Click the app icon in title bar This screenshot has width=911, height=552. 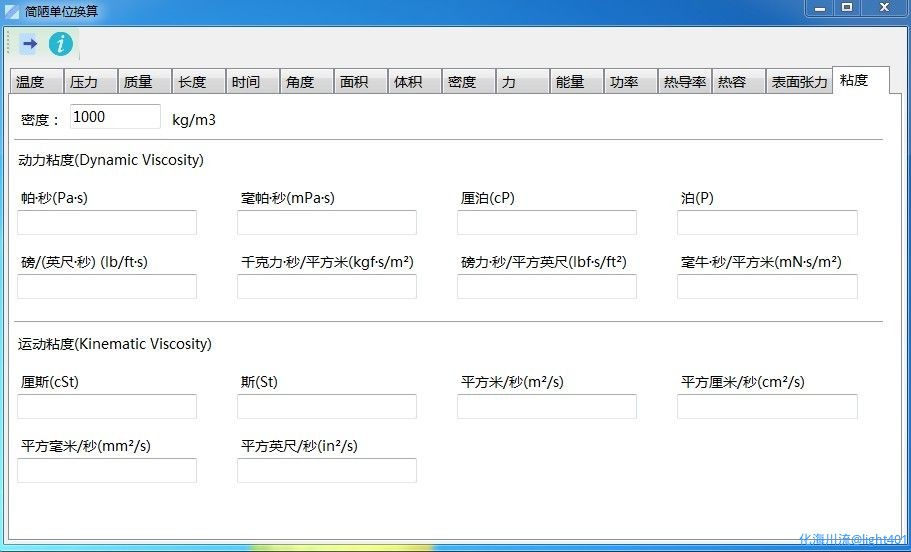coord(12,10)
